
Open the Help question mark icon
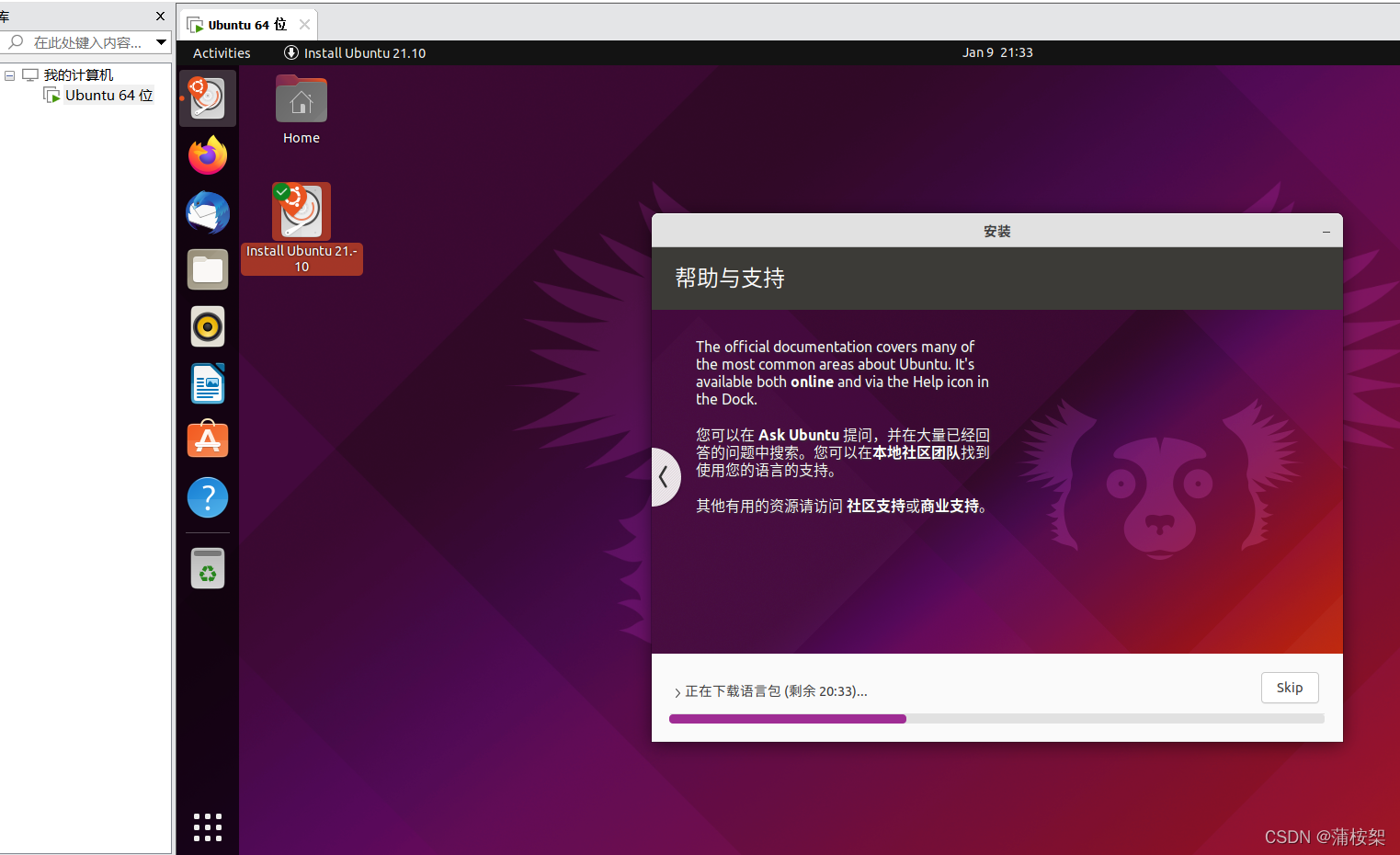208,497
